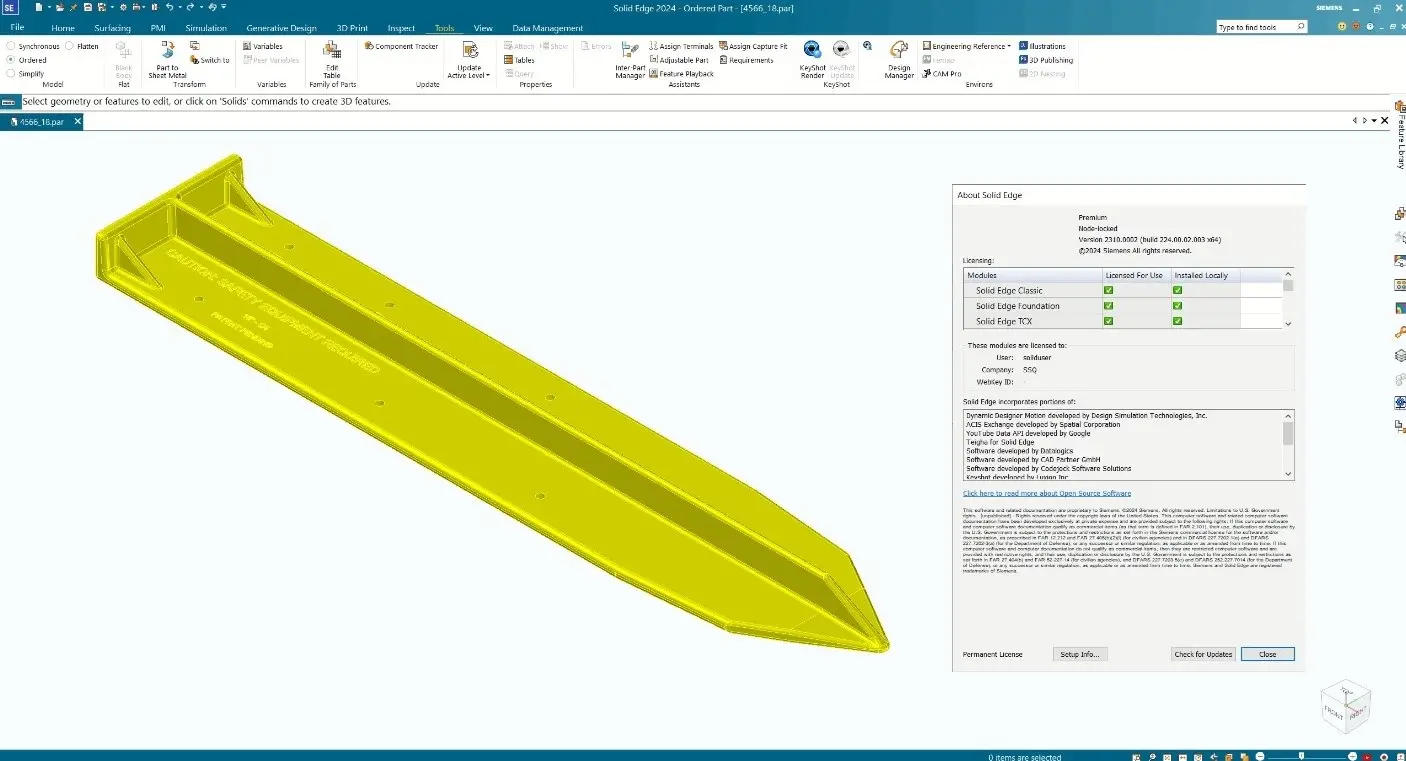Screen dimensions: 1406x761
Task: Click the Open folder icon in quick access toolbar
Action: pyautogui.click(x=58, y=7)
